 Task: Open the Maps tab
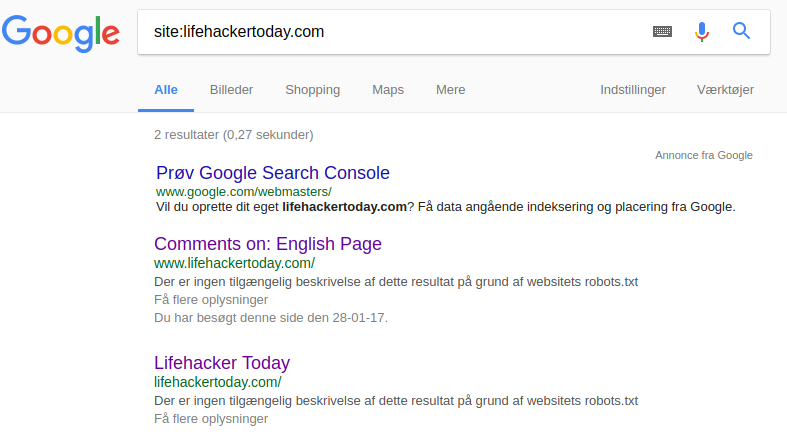388,90
